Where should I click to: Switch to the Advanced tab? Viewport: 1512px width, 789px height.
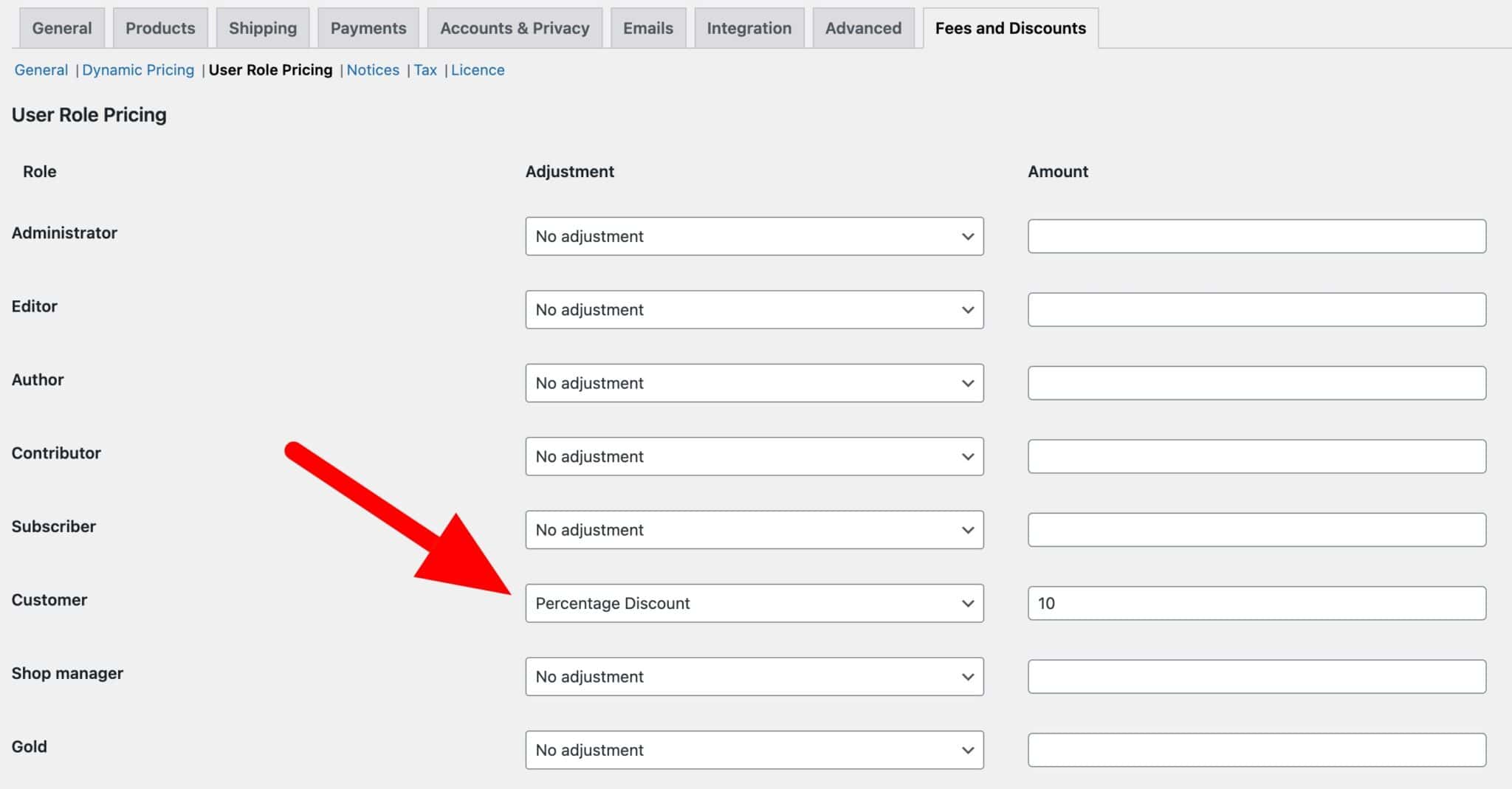coord(862,27)
